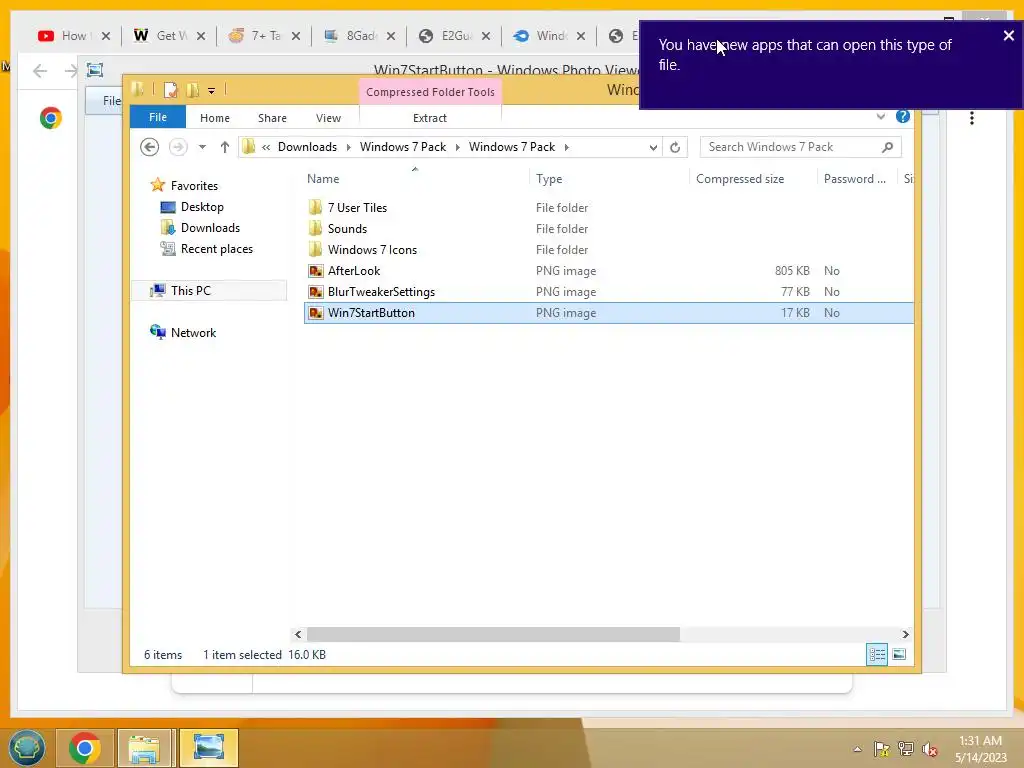The width and height of the screenshot is (1024, 768).
Task: Click the network tray icon
Action: (906, 749)
